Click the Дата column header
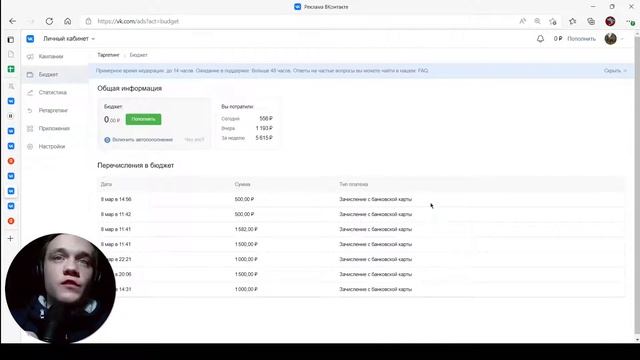 tap(106, 184)
